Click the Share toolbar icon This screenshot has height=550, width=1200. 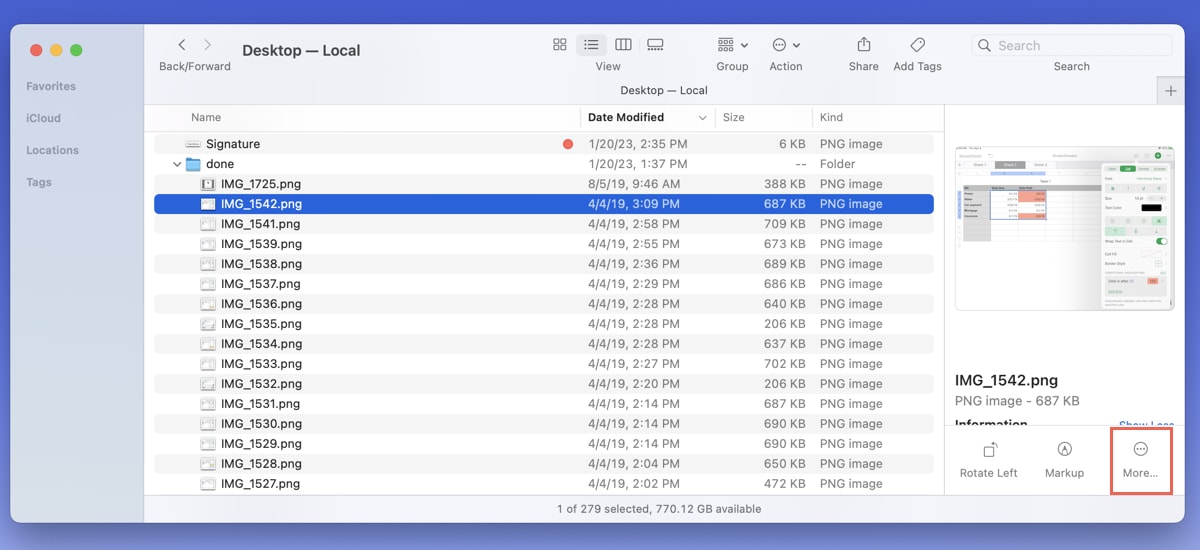(864, 45)
